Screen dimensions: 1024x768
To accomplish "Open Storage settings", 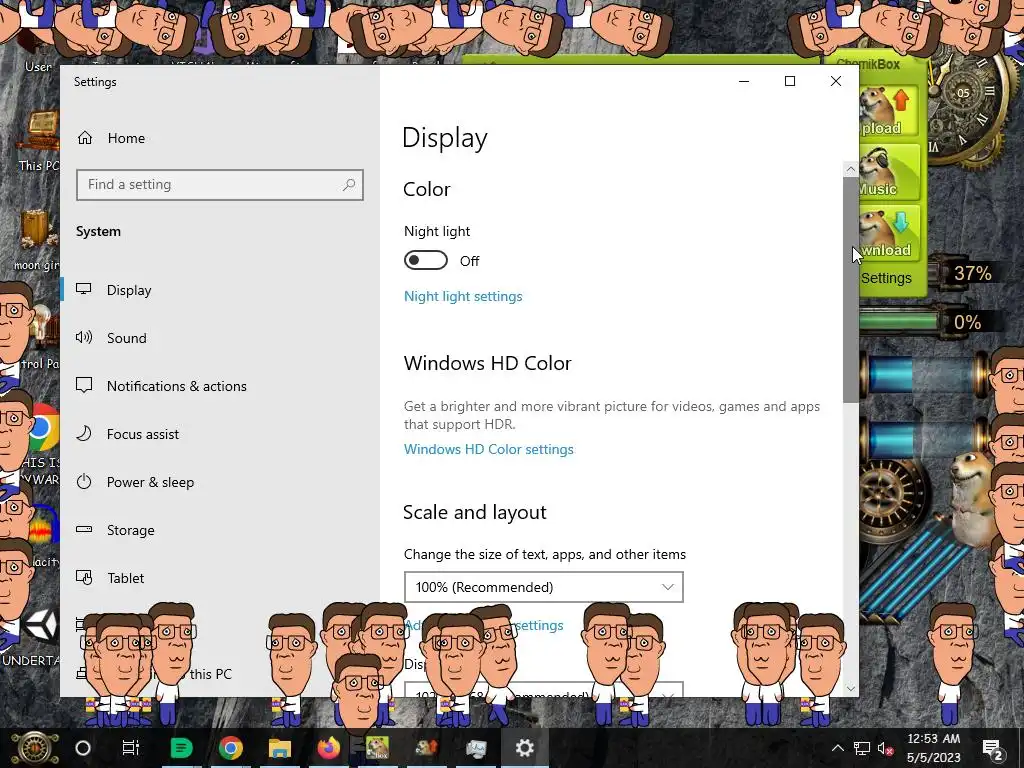I will point(131,530).
